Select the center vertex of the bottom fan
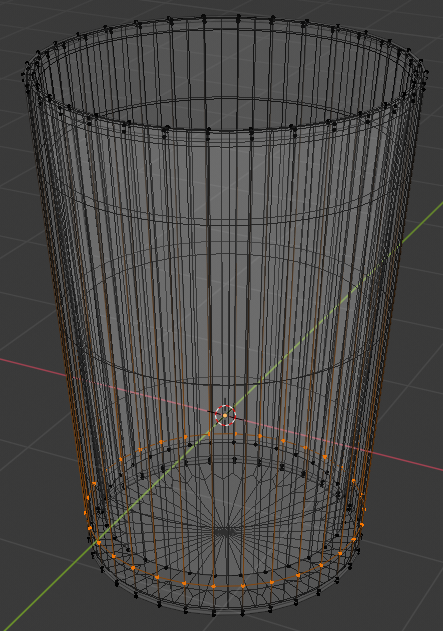 click(x=227, y=532)
